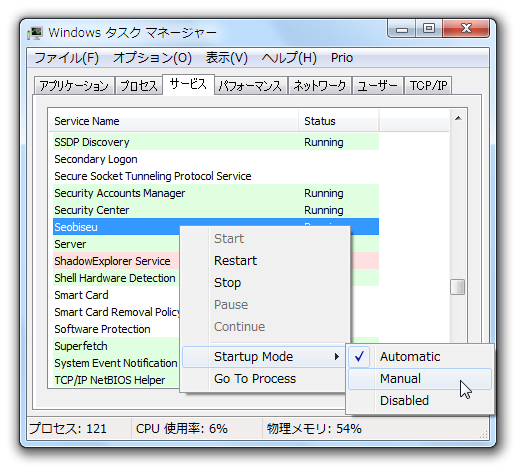
Task: Select the Security Accounts Manager row
Action: (x=216, y=193)
